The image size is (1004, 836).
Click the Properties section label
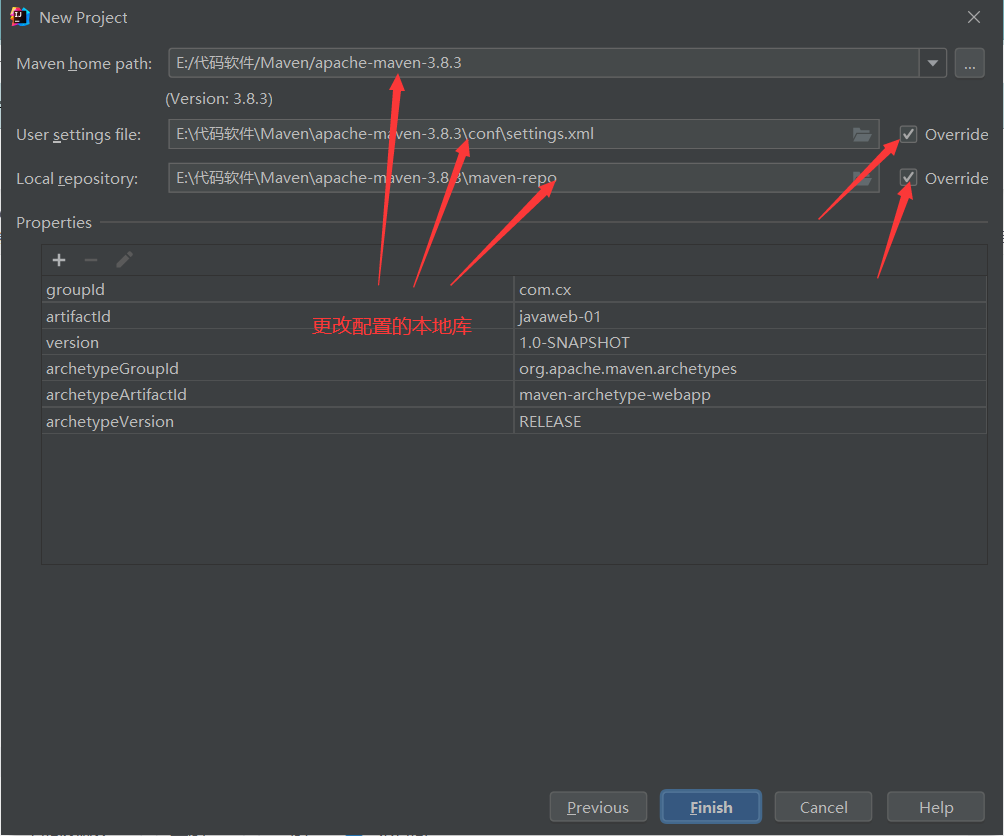[54, 223]
